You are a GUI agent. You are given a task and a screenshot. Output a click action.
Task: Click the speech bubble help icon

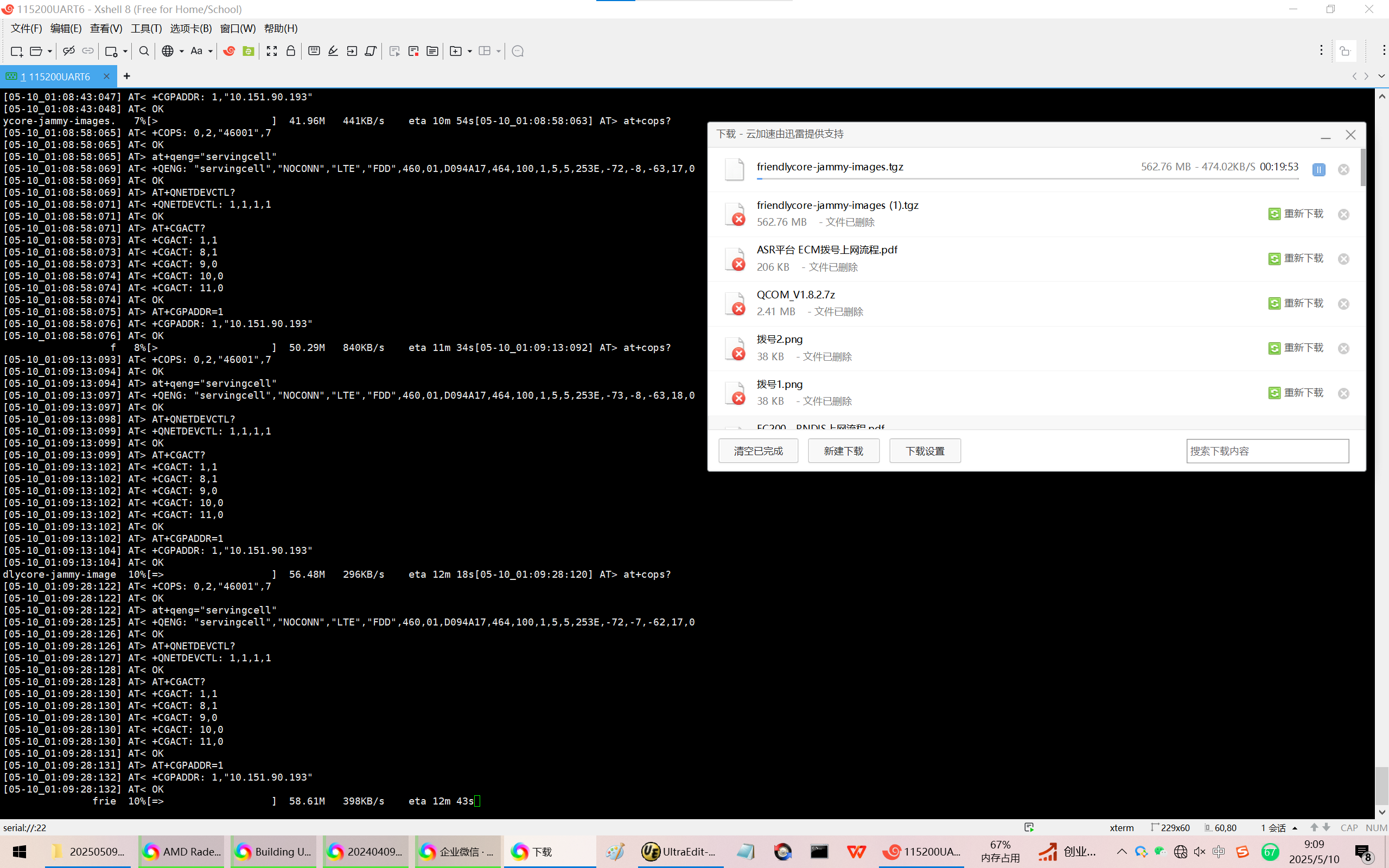[x=518, y=52]
